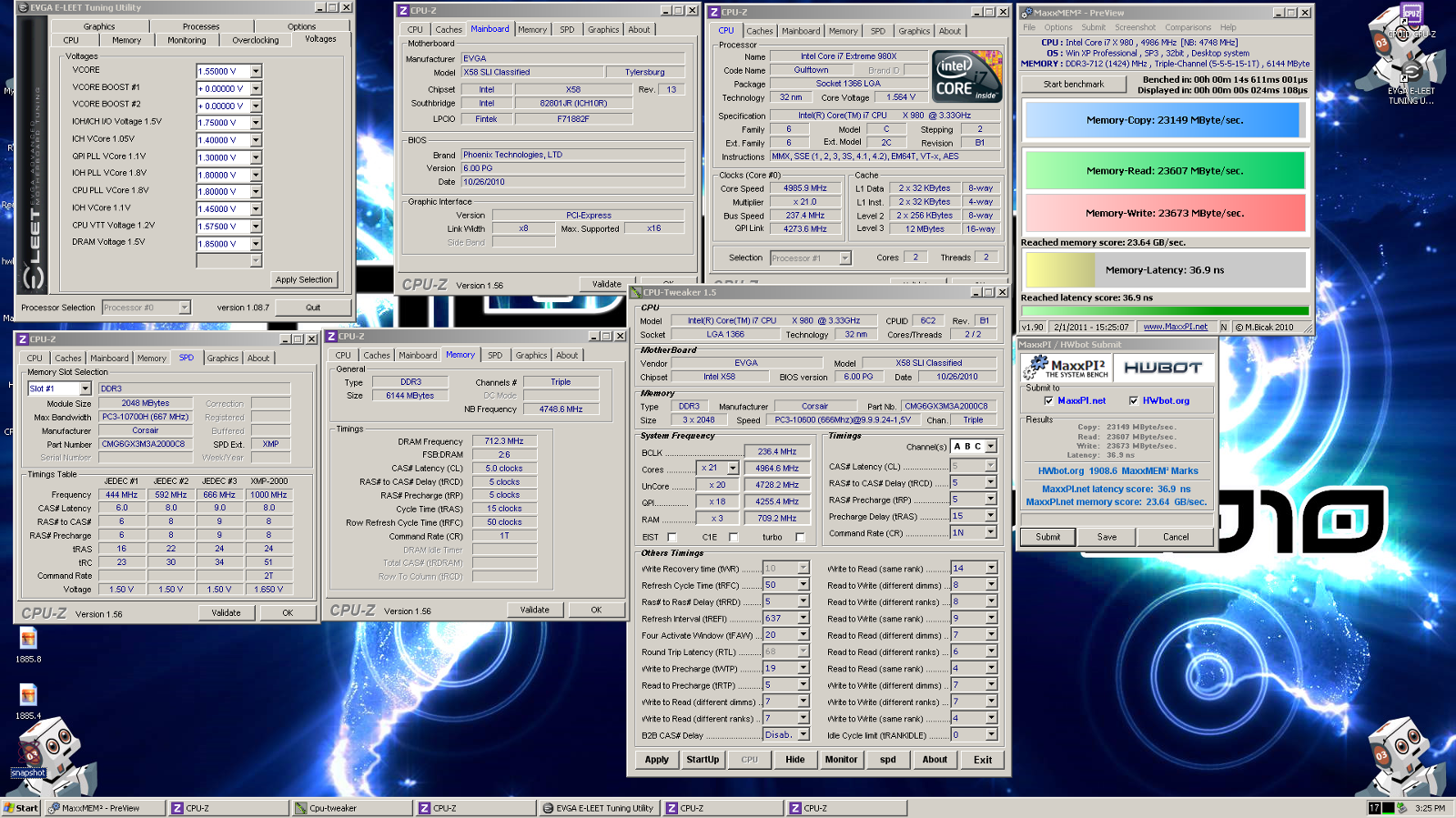Open the Slot #1 memory slot dropdown
Viewport: 1456px width, 818px height.
(85, 389)
